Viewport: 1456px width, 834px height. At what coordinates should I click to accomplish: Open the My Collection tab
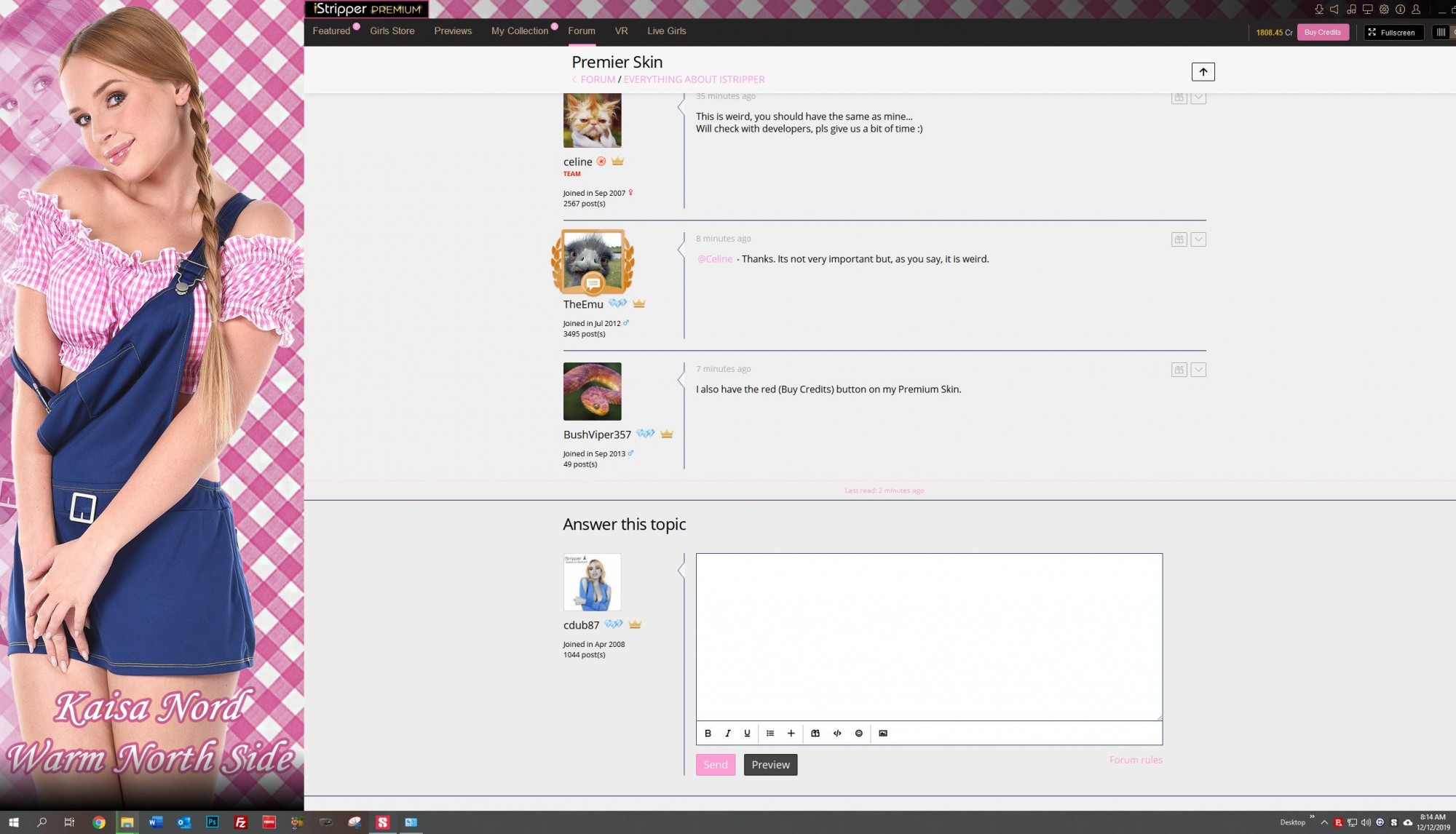point(520,31)
